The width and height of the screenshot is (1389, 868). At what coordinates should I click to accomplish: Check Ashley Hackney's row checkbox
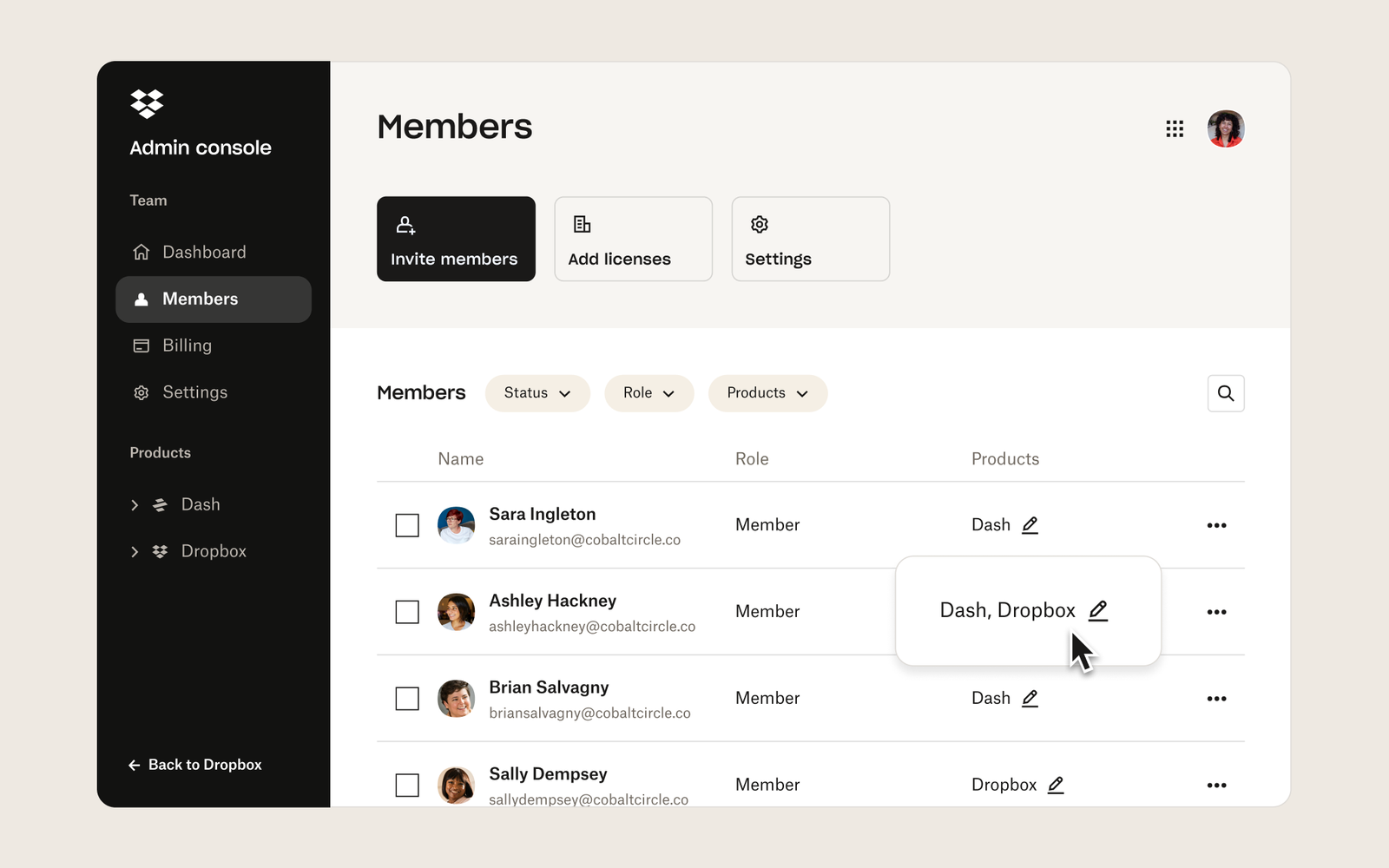407,612
